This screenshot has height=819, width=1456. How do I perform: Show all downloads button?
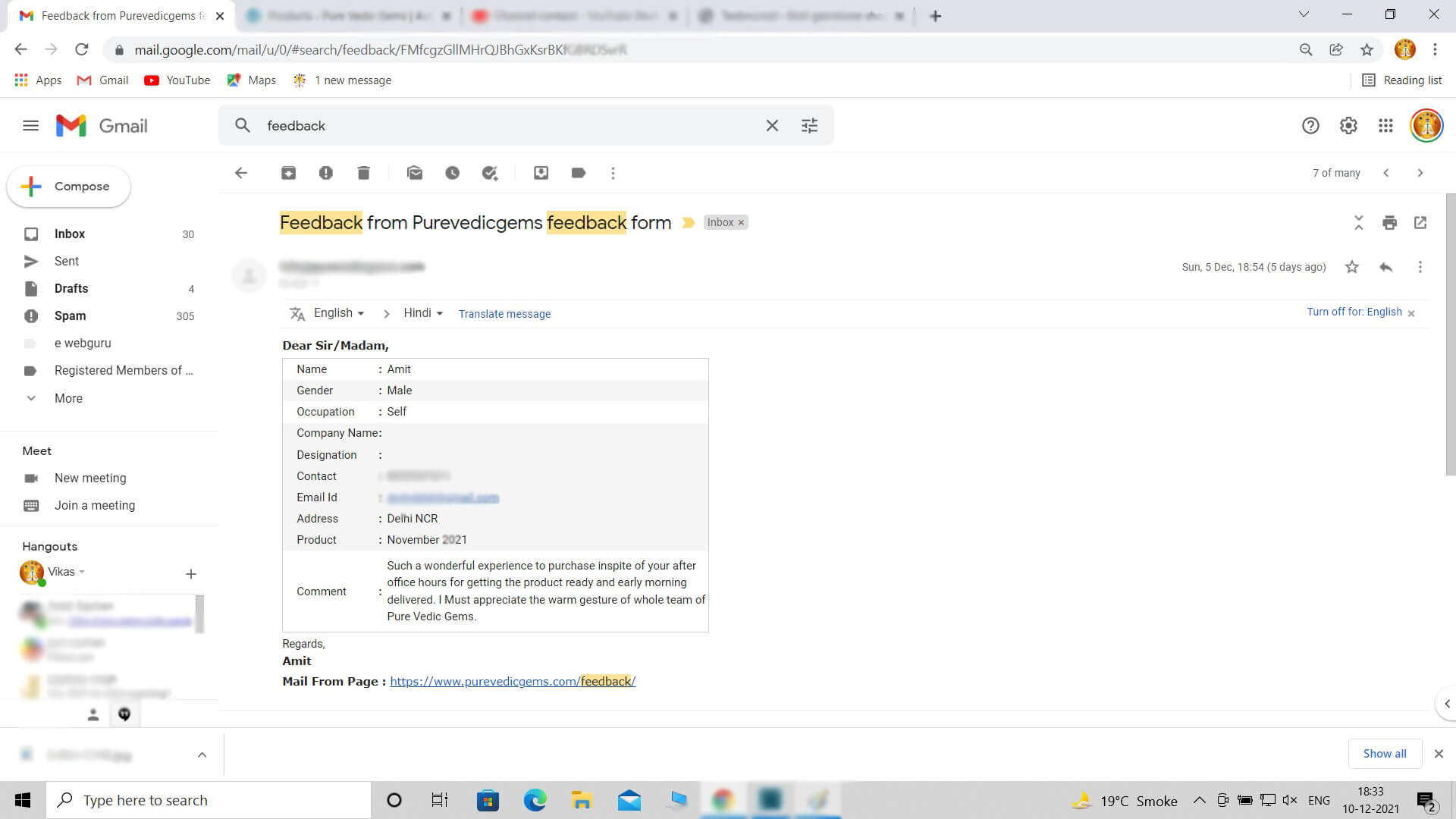1384,754
